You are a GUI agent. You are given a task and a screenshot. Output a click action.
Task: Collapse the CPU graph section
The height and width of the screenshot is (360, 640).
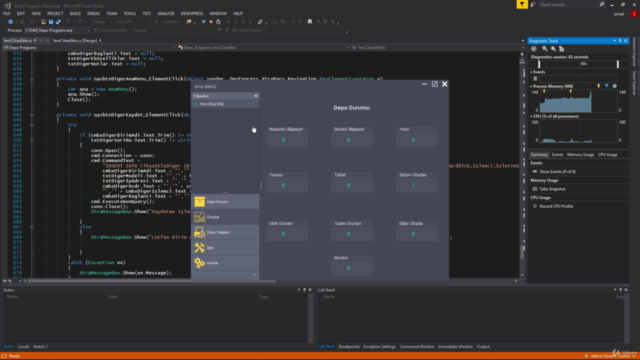point(531,116)
